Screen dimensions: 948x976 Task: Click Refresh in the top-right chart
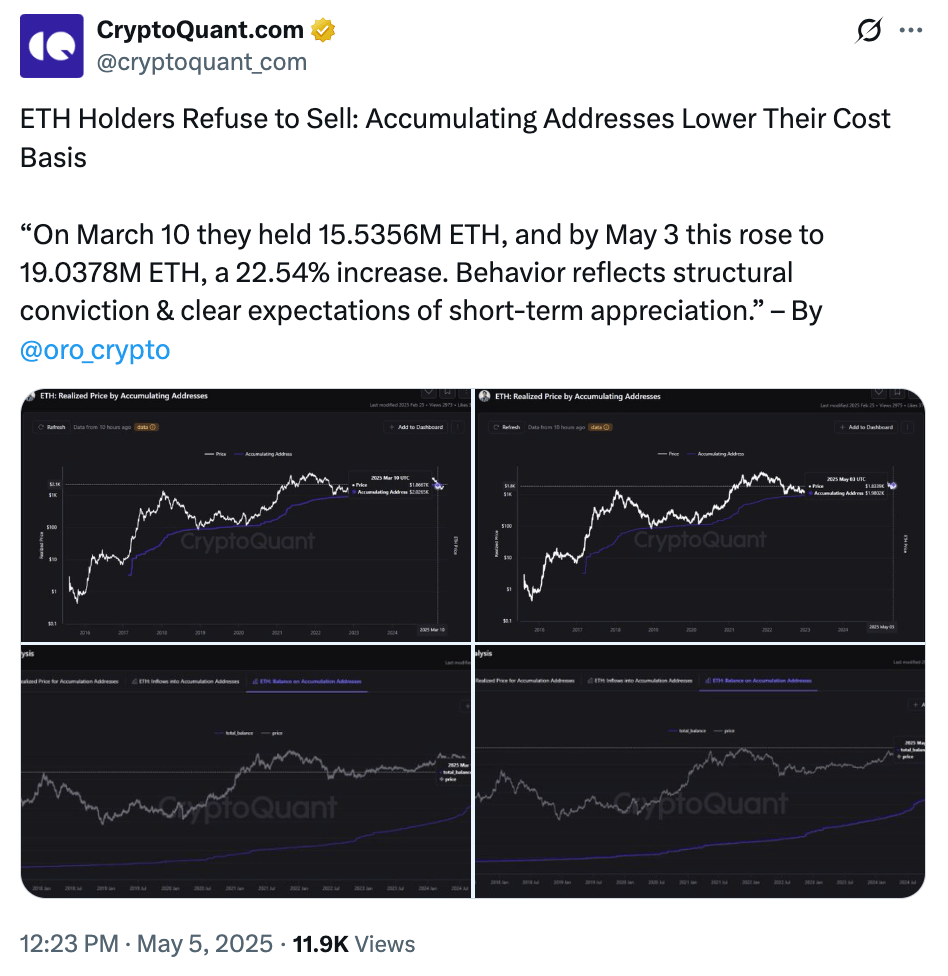point(507,427)
